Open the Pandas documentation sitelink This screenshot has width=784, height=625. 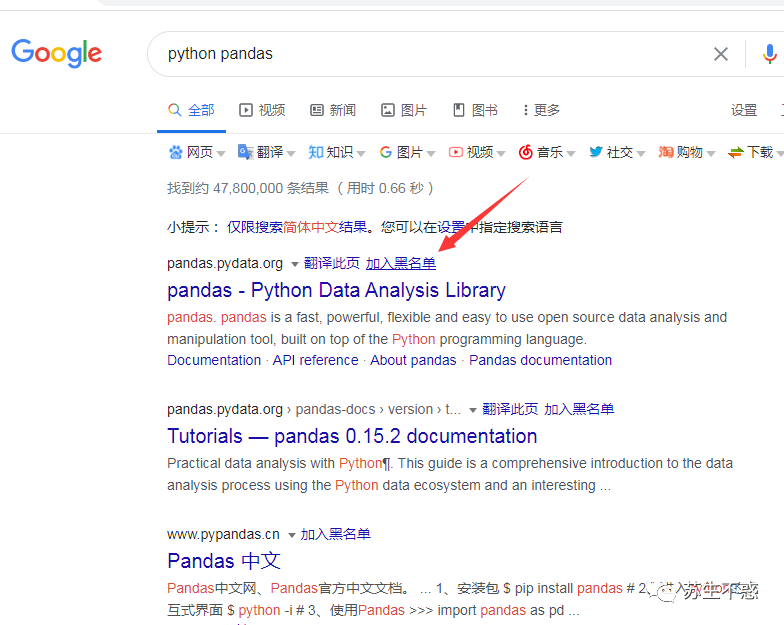(x=540, y=360)
